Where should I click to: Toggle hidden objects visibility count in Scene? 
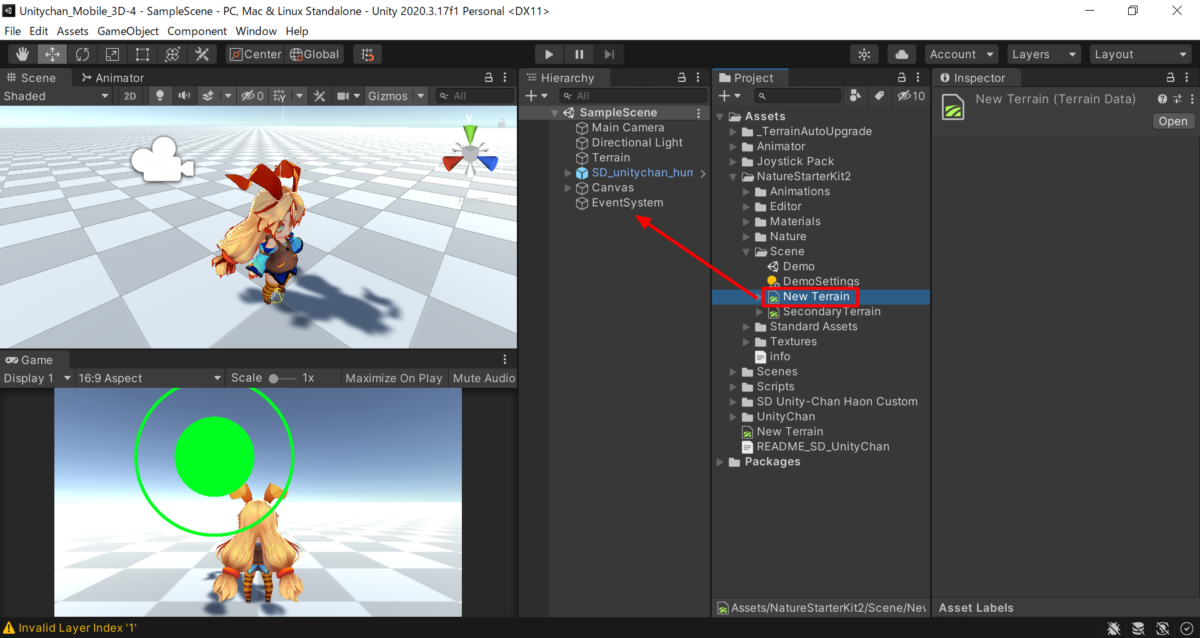252,96
